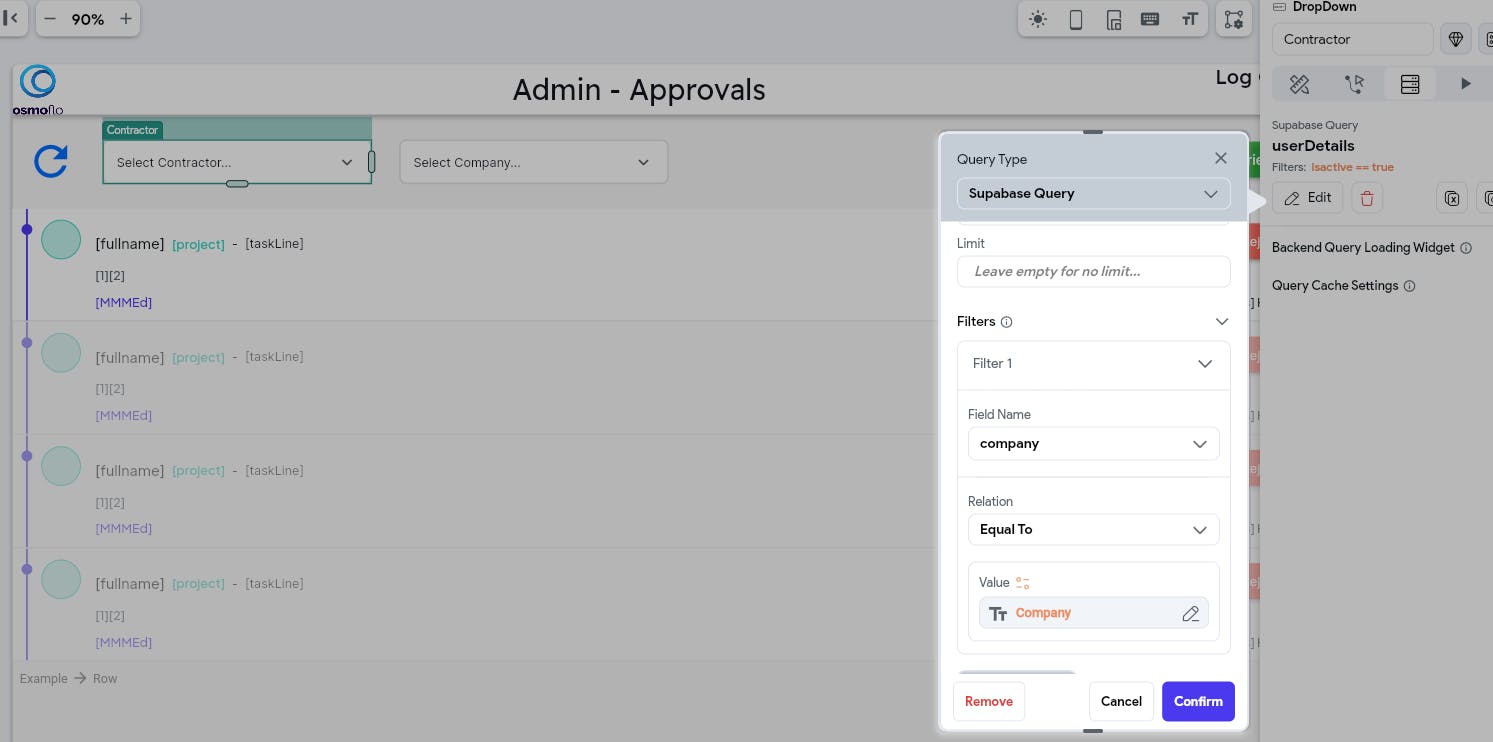Open info icon next to Filters
This screenshot has height=742, width=1493.
point(1007,322)
